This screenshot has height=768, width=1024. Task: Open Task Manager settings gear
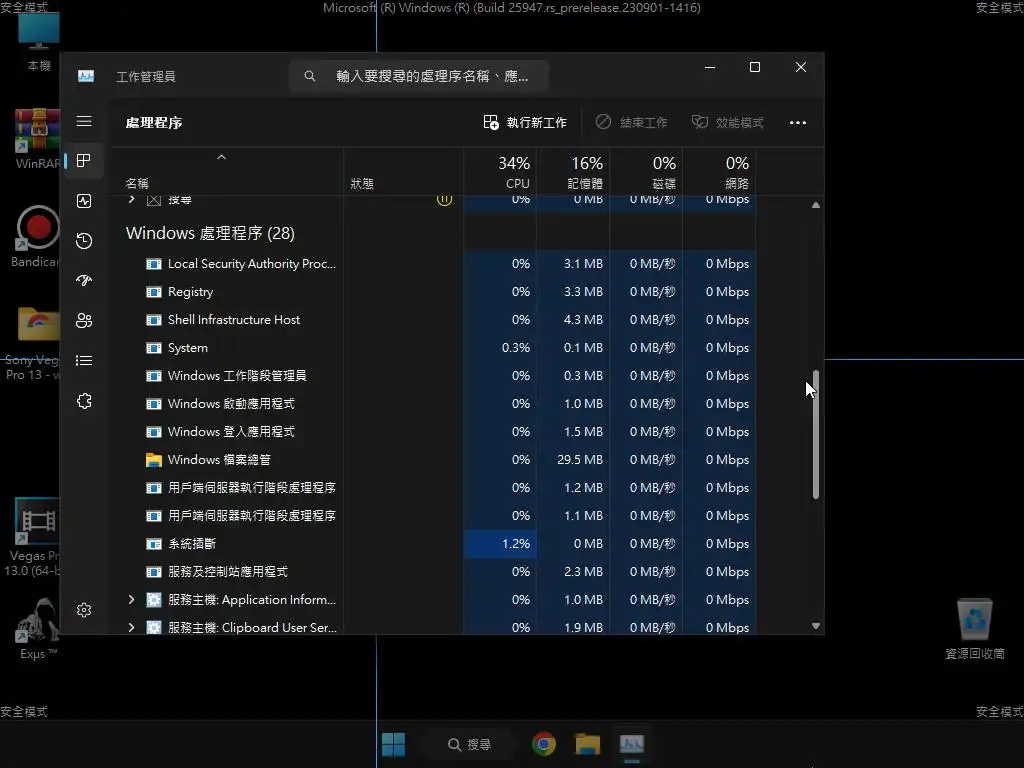[84, 610]
